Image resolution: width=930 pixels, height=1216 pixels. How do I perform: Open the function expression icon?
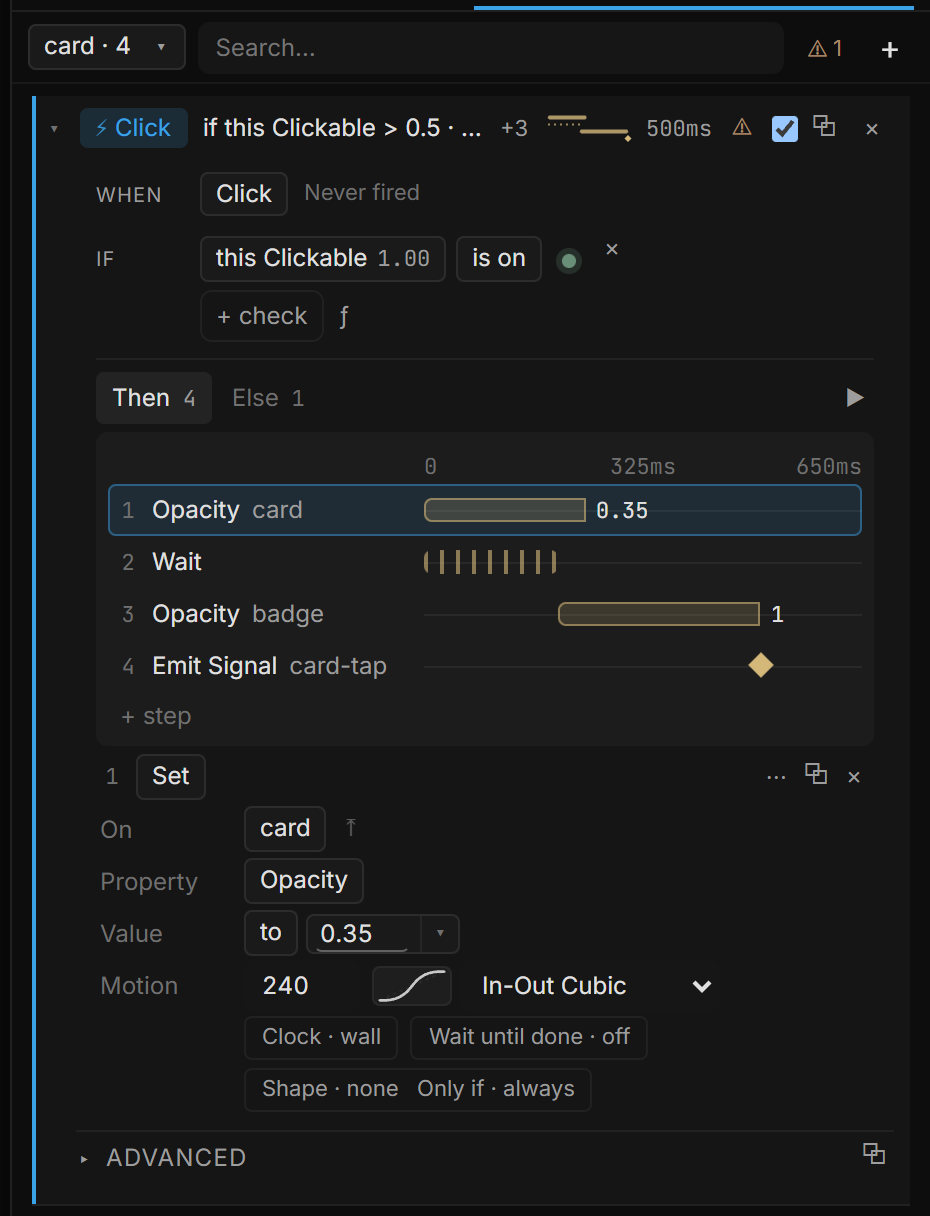tap(344, 317)
